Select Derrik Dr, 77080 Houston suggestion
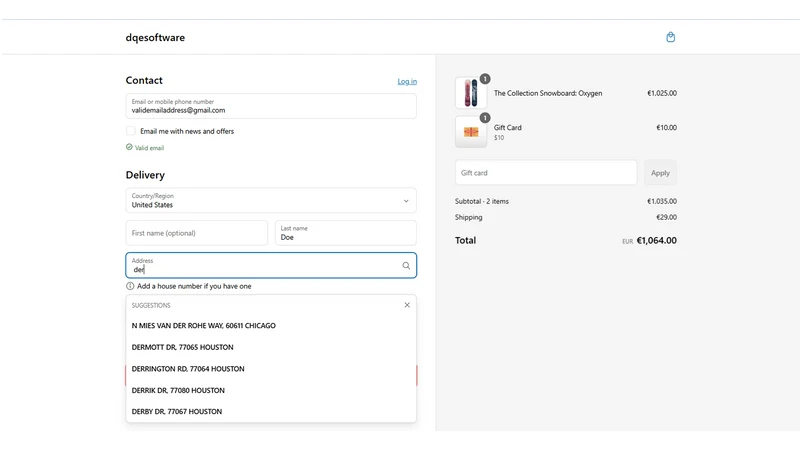This screenshot has height=450, width=800. pos(271,390)
